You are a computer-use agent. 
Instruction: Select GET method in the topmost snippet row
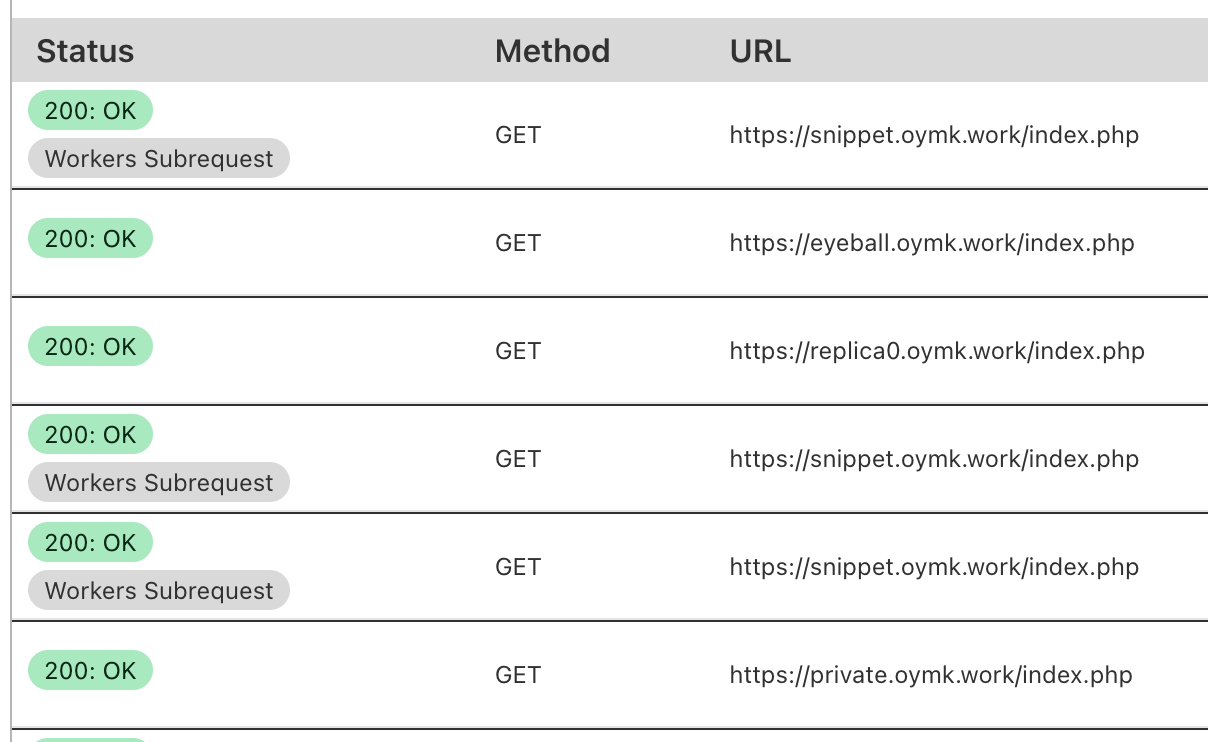(518, 135)
